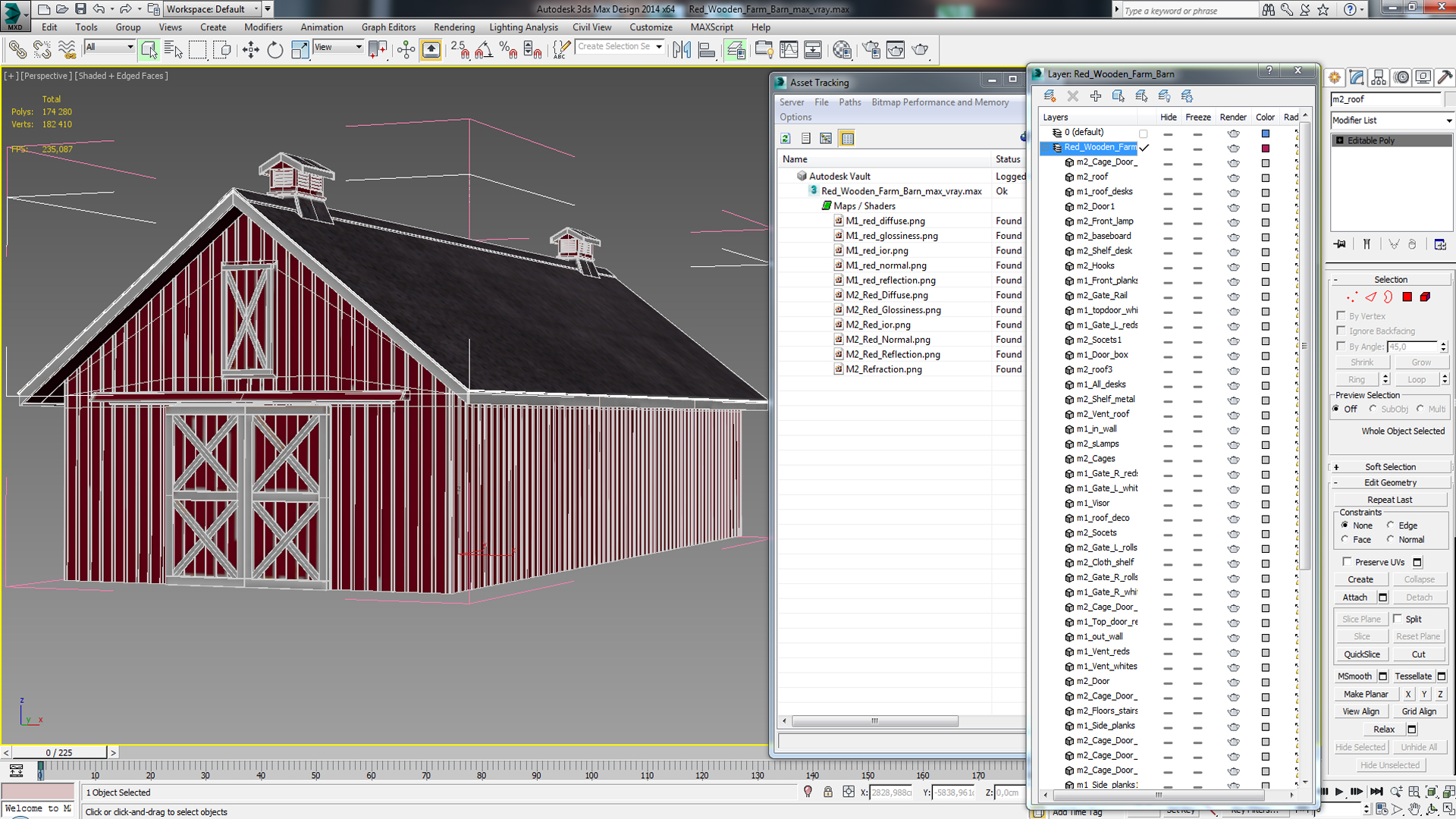Click the Pin Stack icon
Image resolution: width=1456 pixels, height=819 pixels.
click(x=1341, y=244)
